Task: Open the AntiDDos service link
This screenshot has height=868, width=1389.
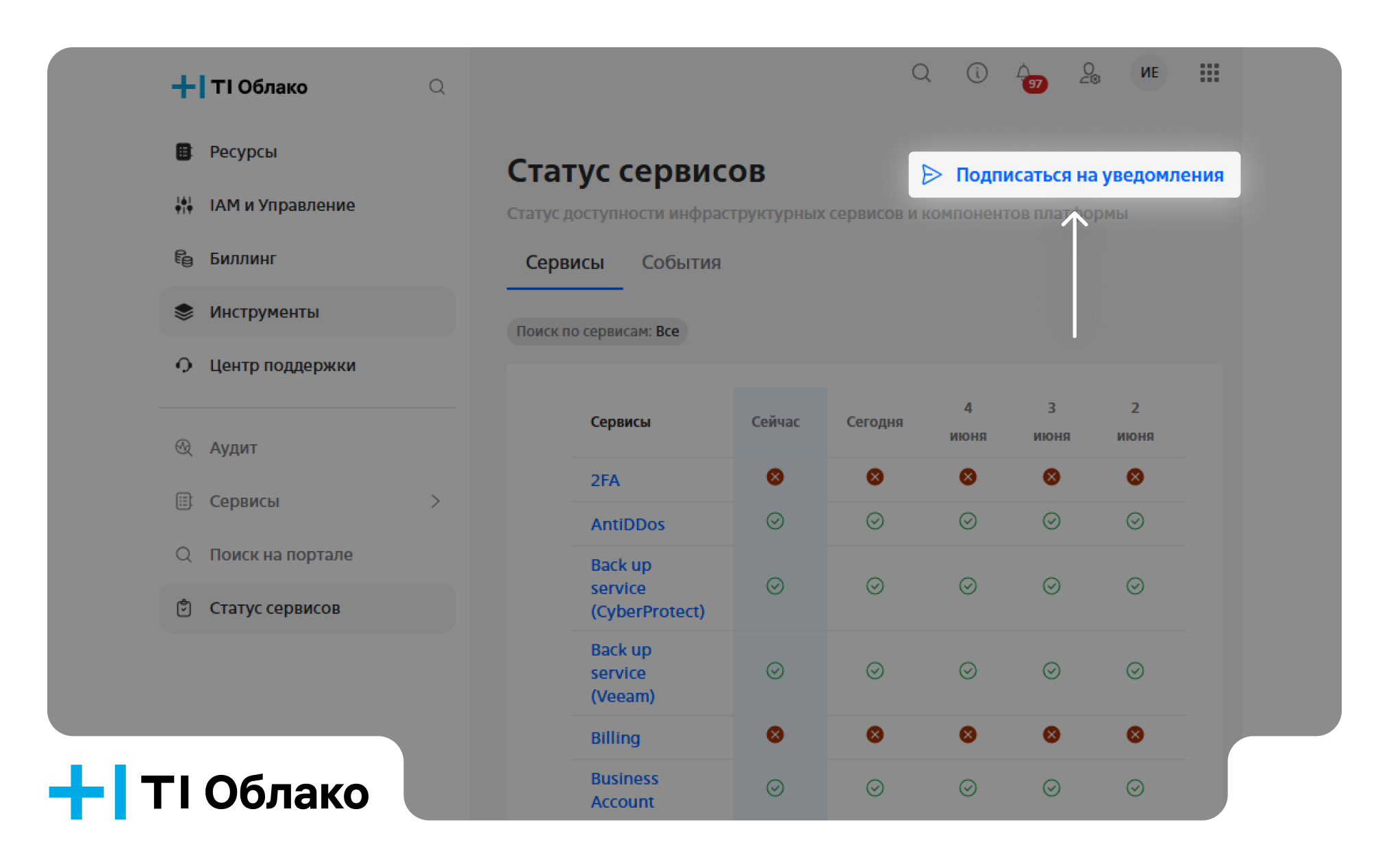Action: pos(627,524)
